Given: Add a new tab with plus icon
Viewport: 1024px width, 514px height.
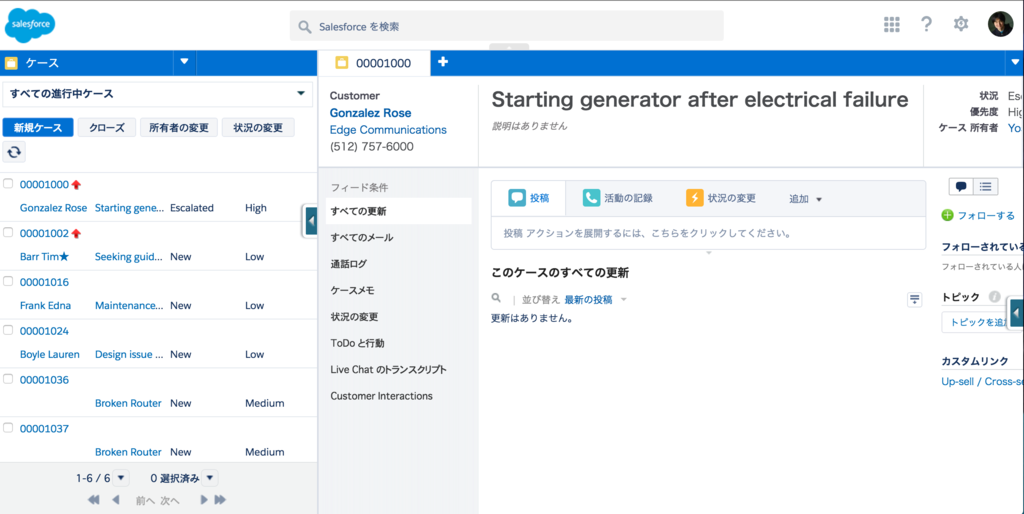Looking at the screenshot, I should pyautogui.click(x=443, y=62).
